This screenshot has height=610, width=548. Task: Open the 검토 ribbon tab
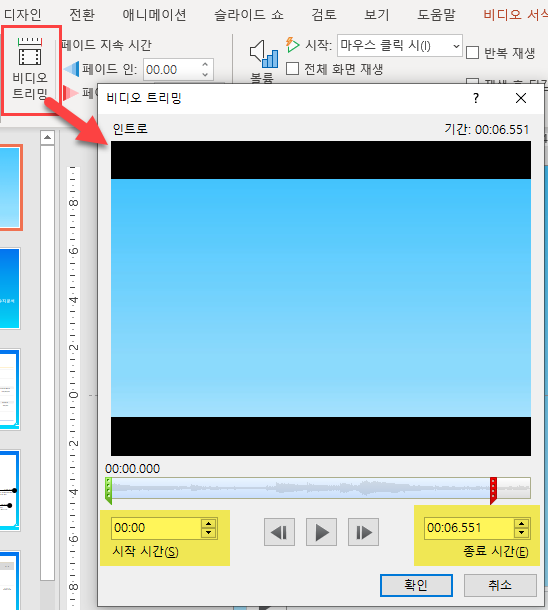(x=324, y=15)
